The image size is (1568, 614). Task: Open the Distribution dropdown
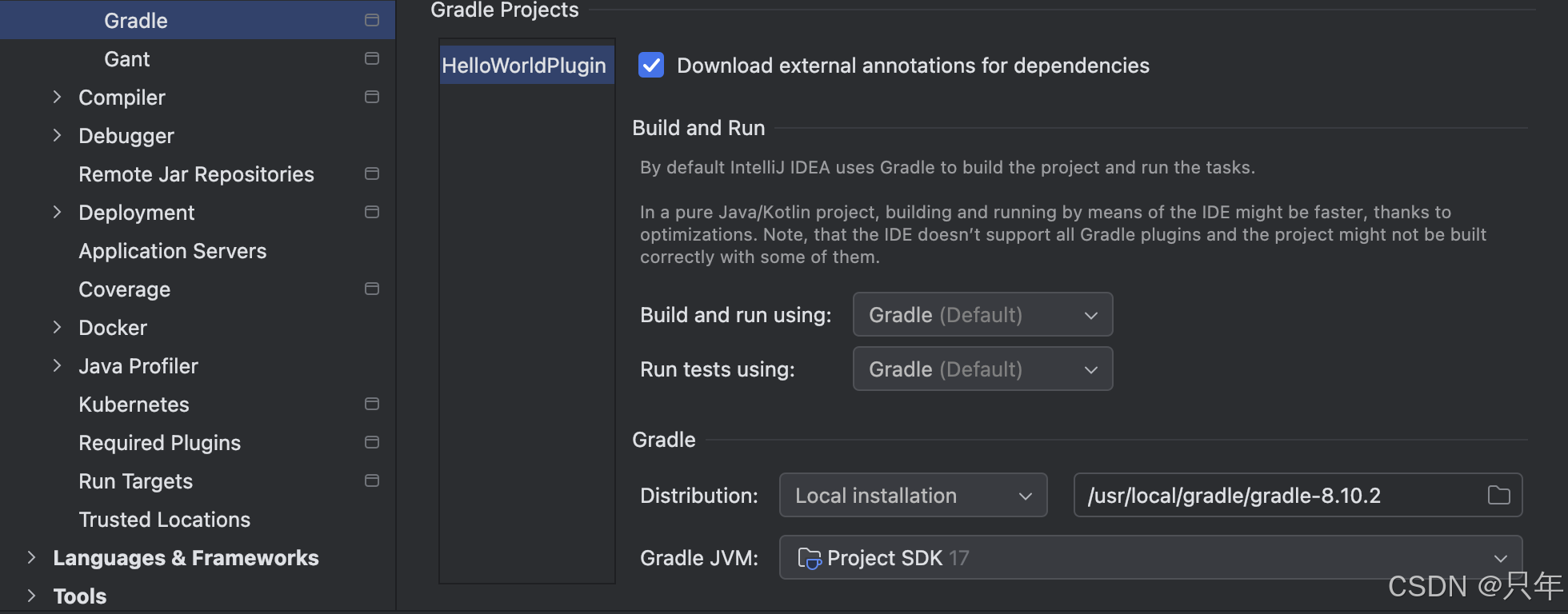(x=913, y=495)
